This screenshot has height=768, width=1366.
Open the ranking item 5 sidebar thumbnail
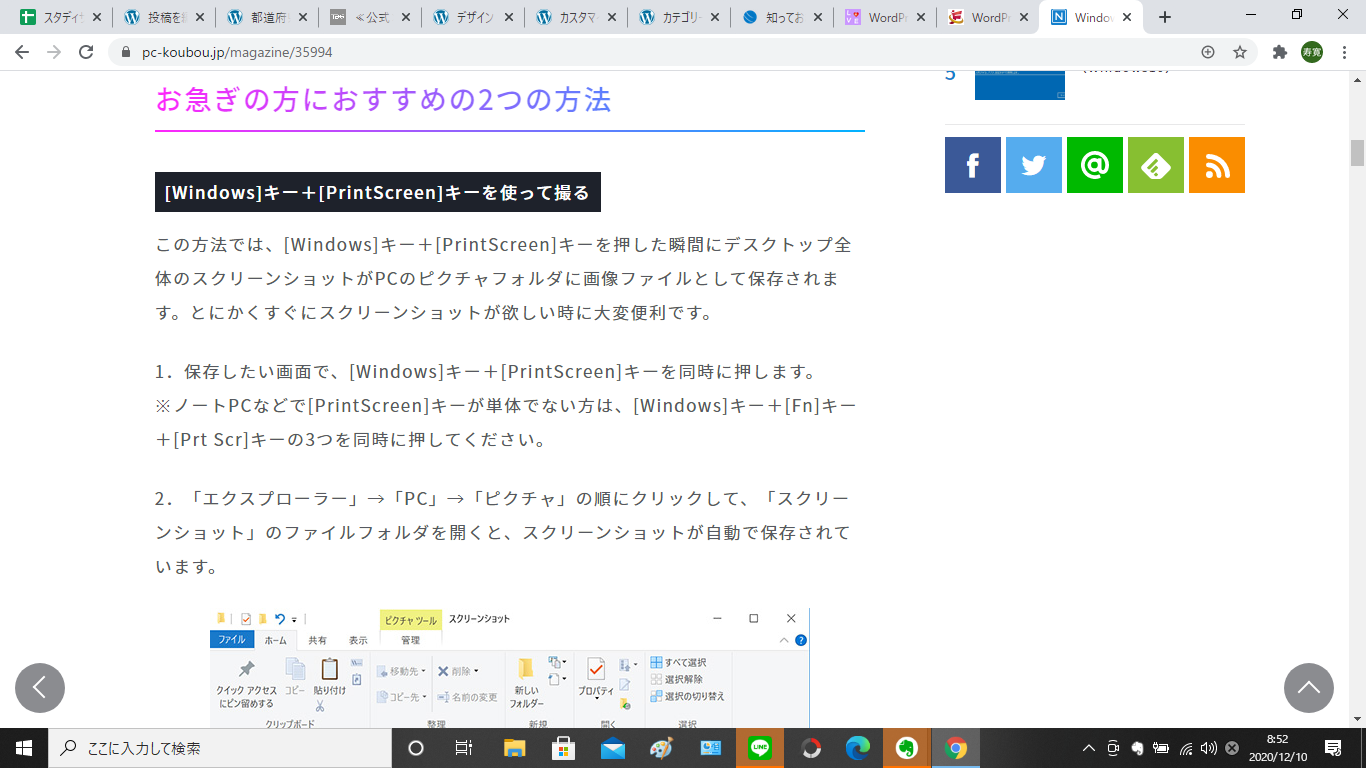coord(1020,85)
